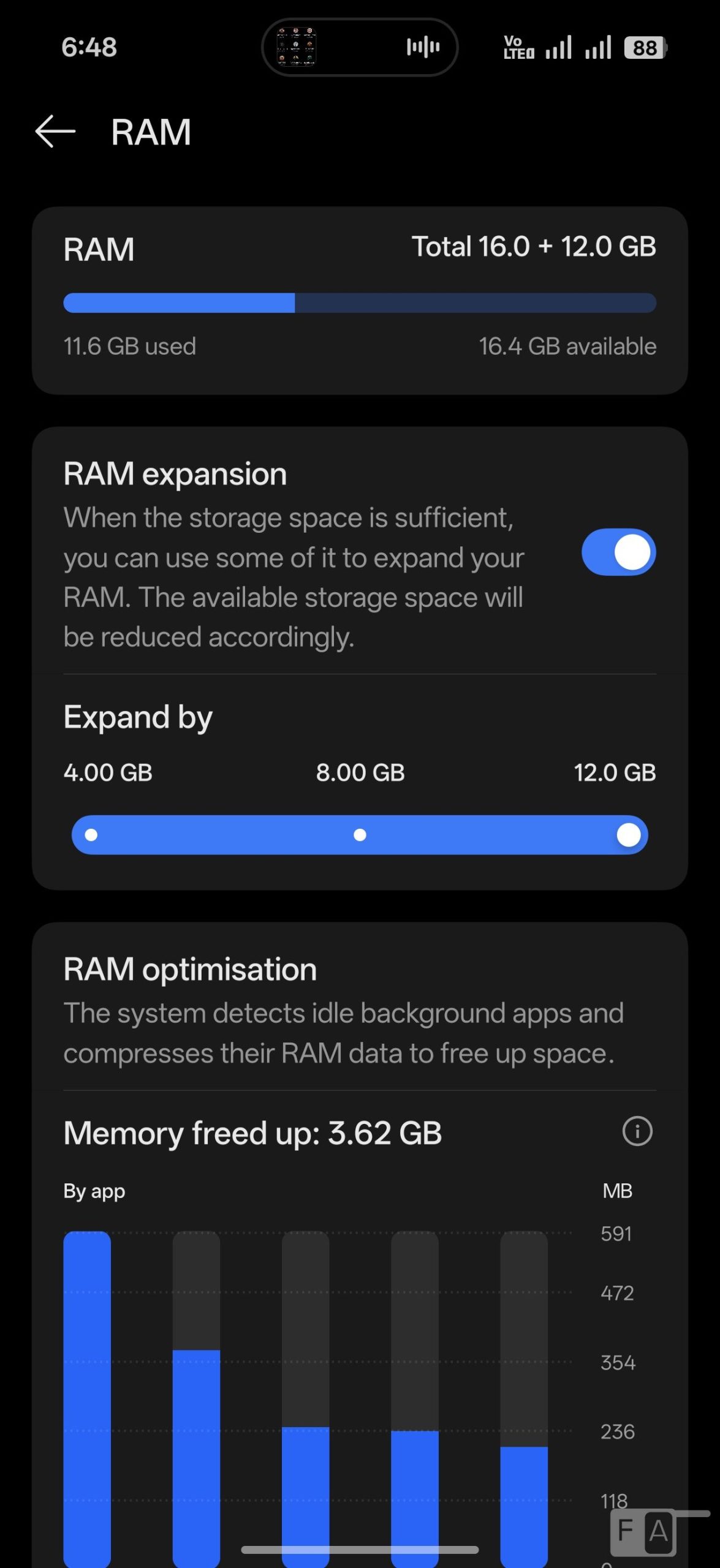Image resolution: width=720 pixels, height=1568 pixels.
Task: Tap the memory freed up info icon
Action: (x=637, y=1131)
